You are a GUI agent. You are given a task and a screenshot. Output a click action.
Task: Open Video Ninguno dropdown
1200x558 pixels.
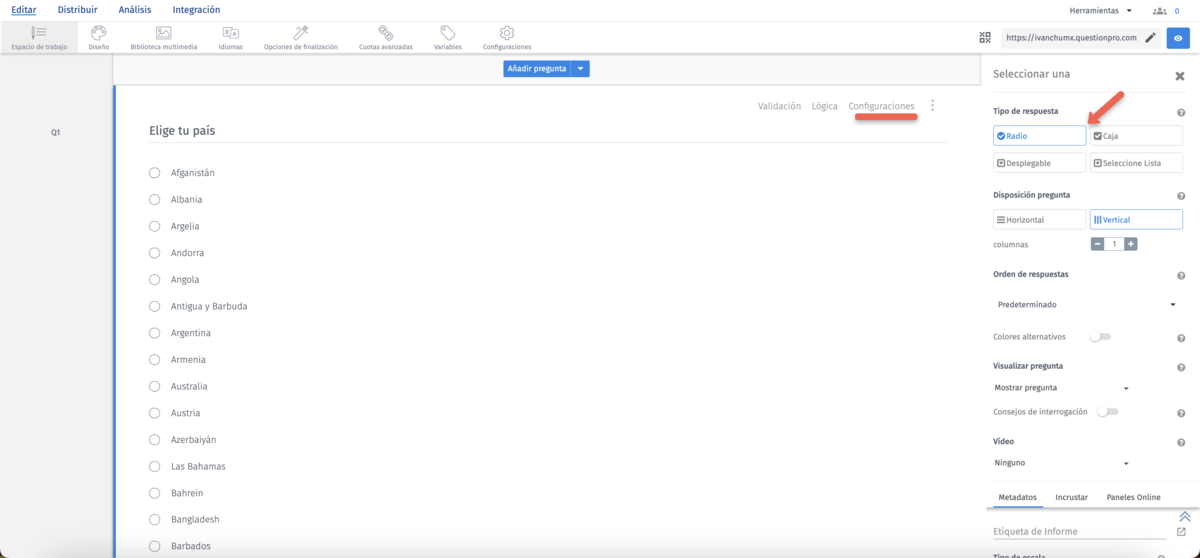[x=1061, y=463]
